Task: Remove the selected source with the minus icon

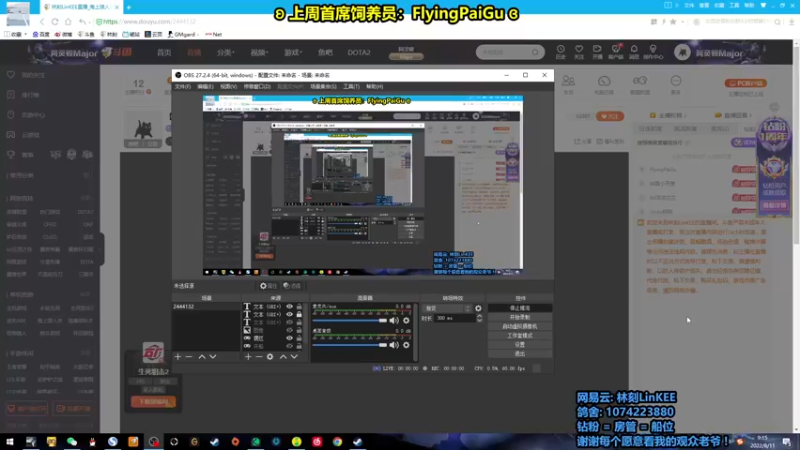Action: [259, 357]
